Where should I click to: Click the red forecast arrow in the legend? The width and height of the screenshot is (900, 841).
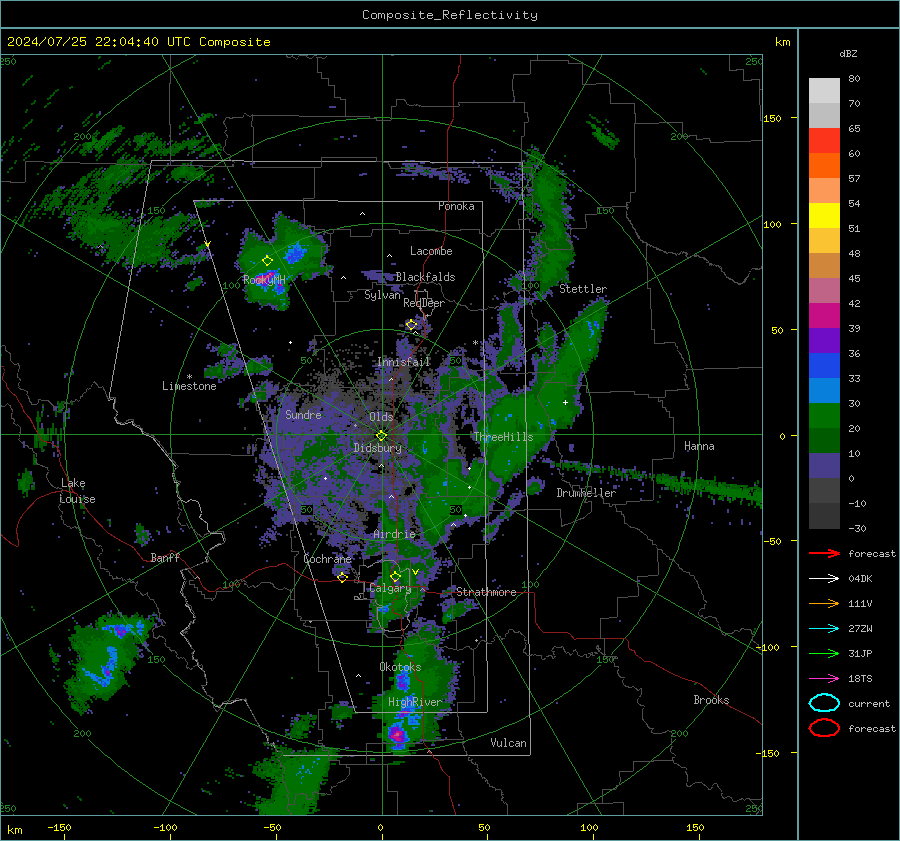[824, 553]
